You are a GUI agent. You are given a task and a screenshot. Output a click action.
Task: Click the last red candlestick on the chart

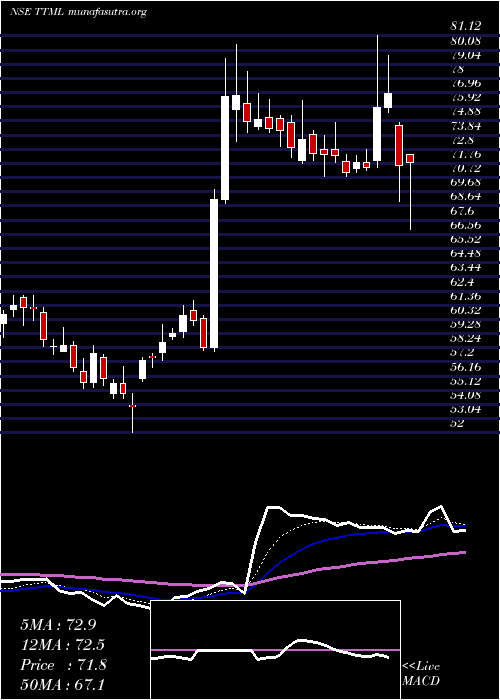[x=410, y=158]
